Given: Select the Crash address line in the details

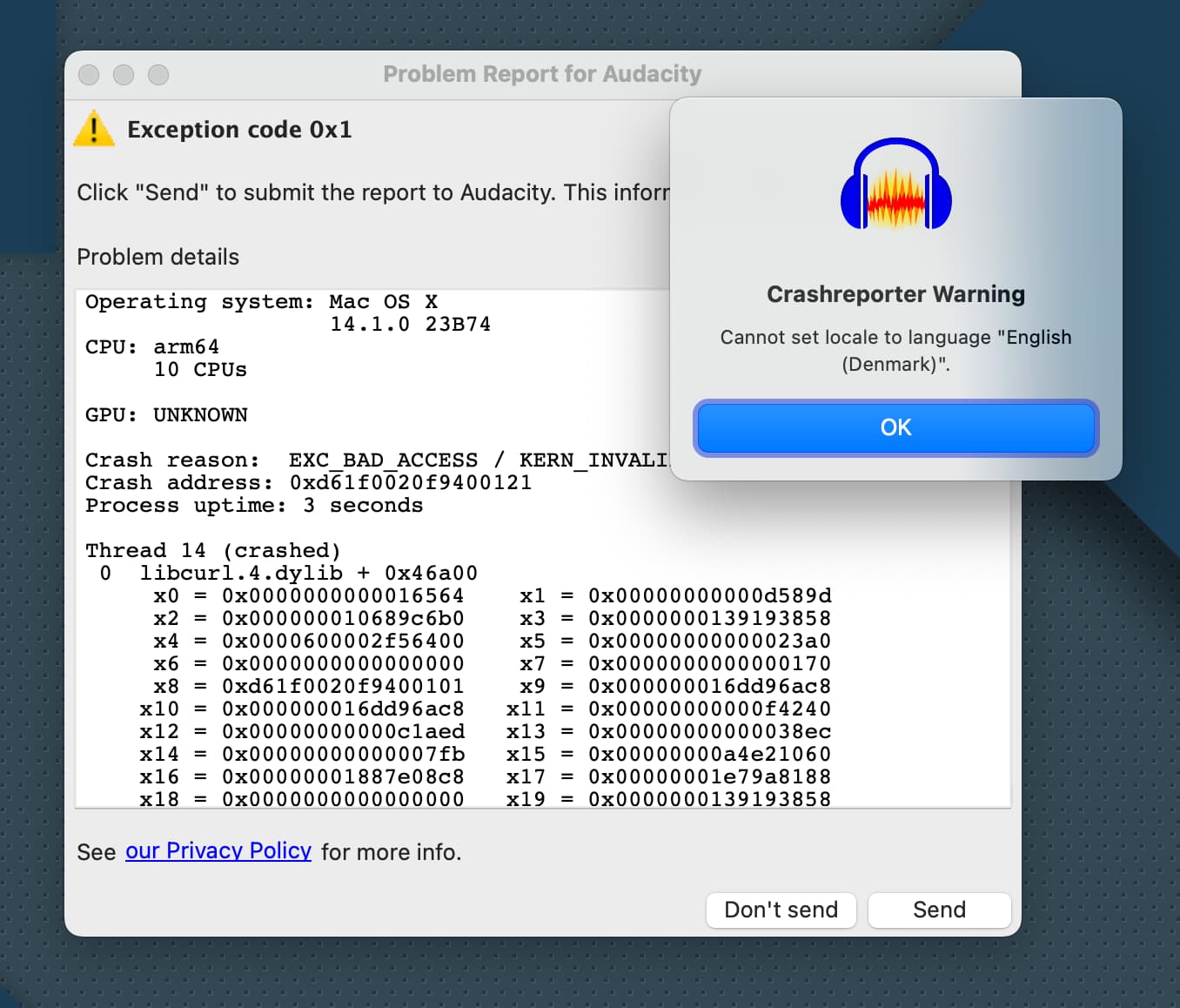Looking at the screenshot, I should pyautogui.click(x=308, y=482).
